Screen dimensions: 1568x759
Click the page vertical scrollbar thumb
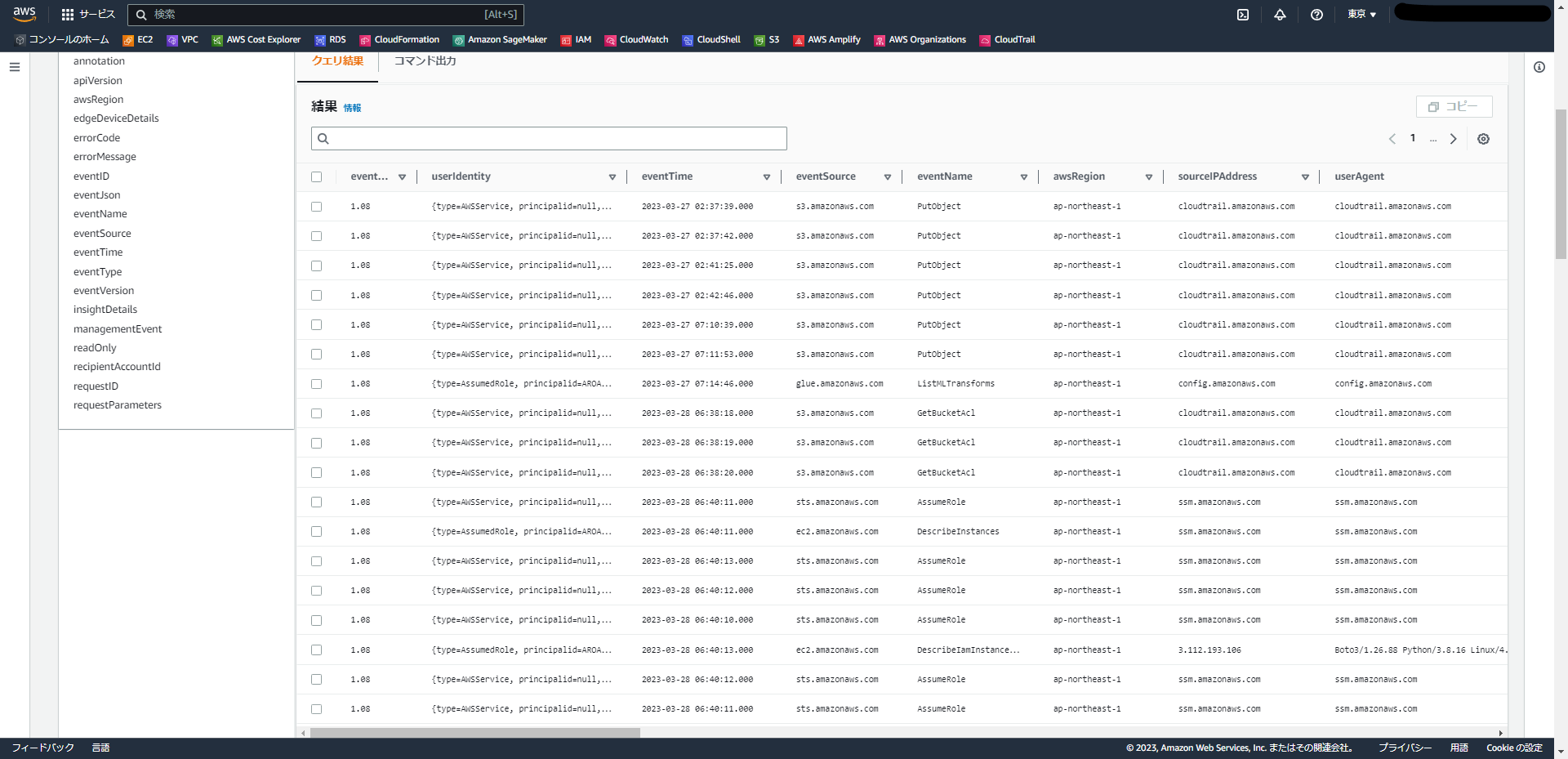click(1561, 183)
